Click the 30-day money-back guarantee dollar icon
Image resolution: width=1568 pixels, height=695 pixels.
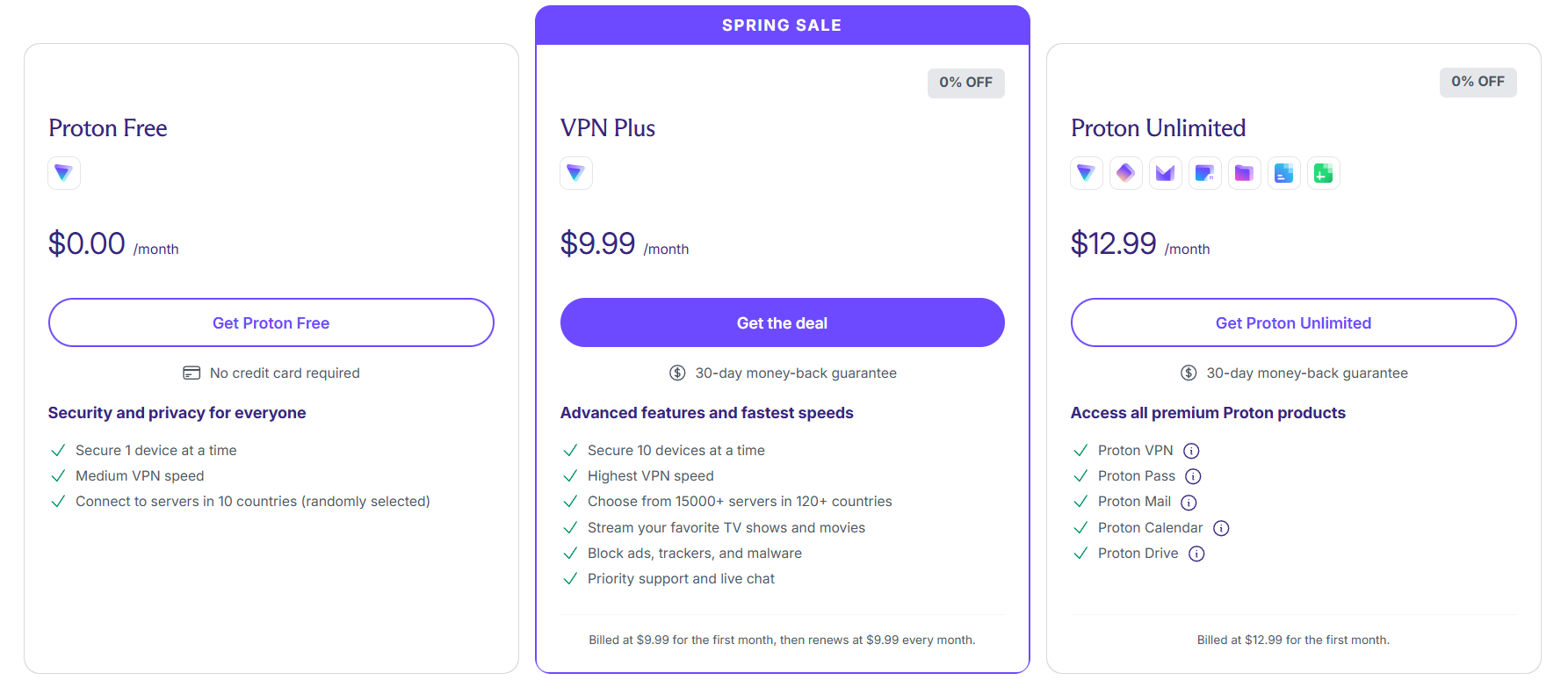(676, 373)
